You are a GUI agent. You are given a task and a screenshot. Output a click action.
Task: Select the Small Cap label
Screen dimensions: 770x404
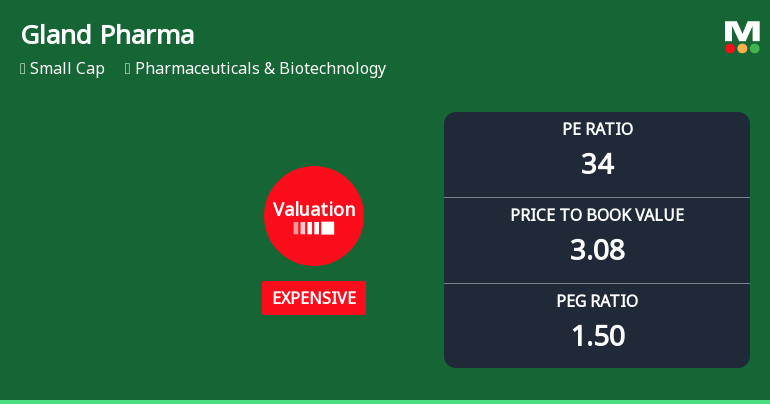click(x=67, y=69)
